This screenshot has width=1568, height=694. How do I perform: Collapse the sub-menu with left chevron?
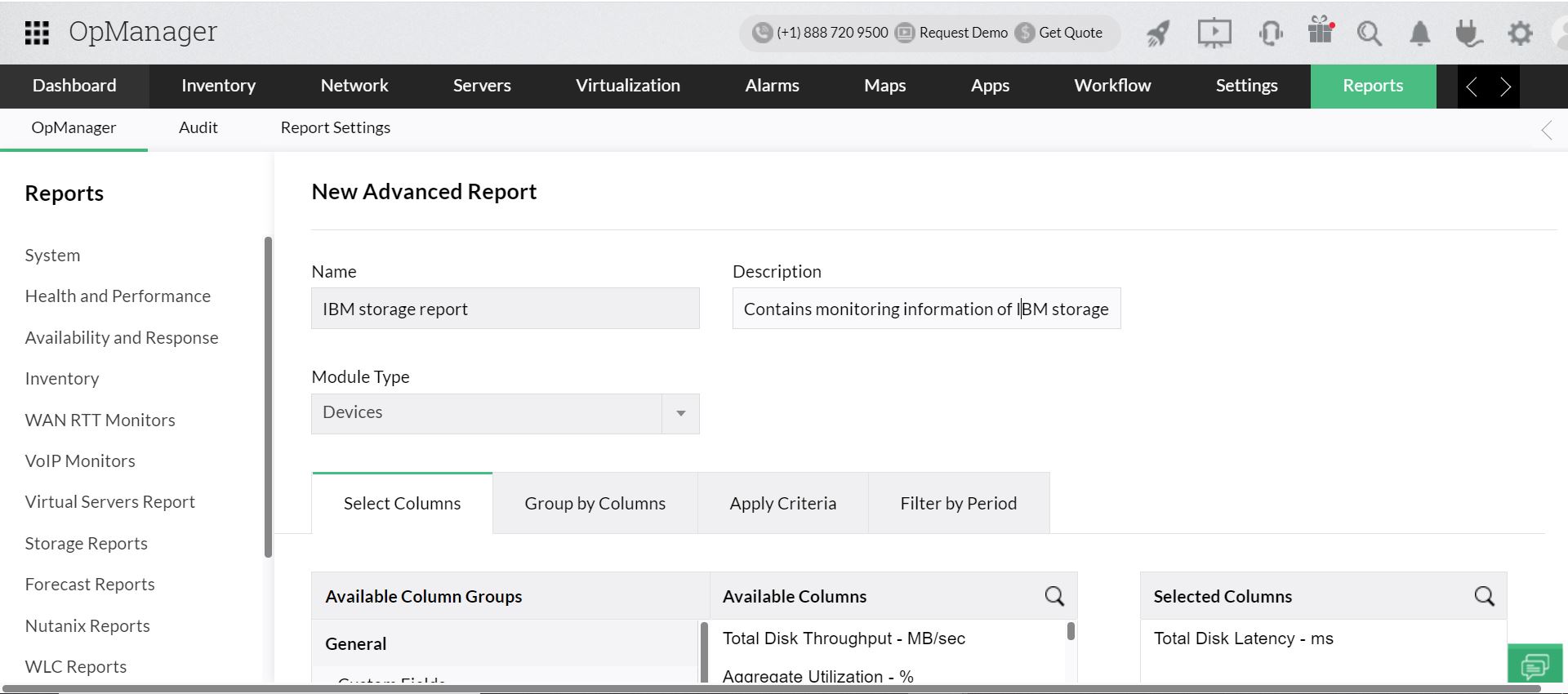click(1547, 129)
